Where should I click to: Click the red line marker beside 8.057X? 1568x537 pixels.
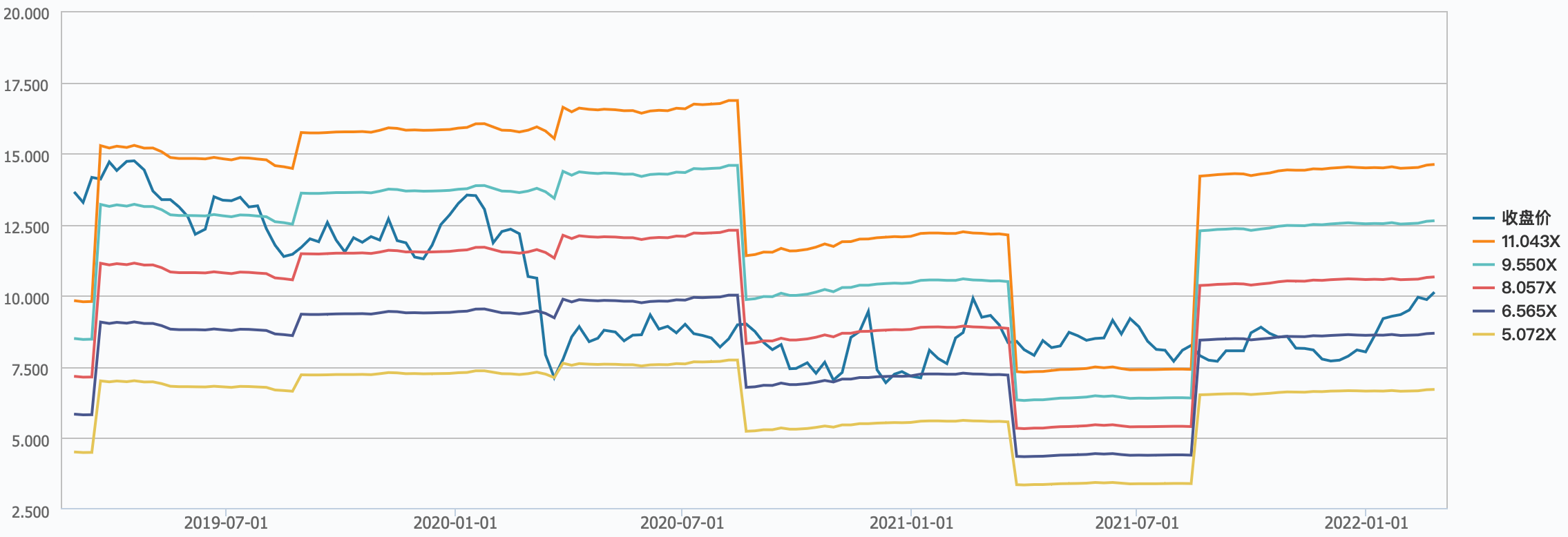point(1484,288)
